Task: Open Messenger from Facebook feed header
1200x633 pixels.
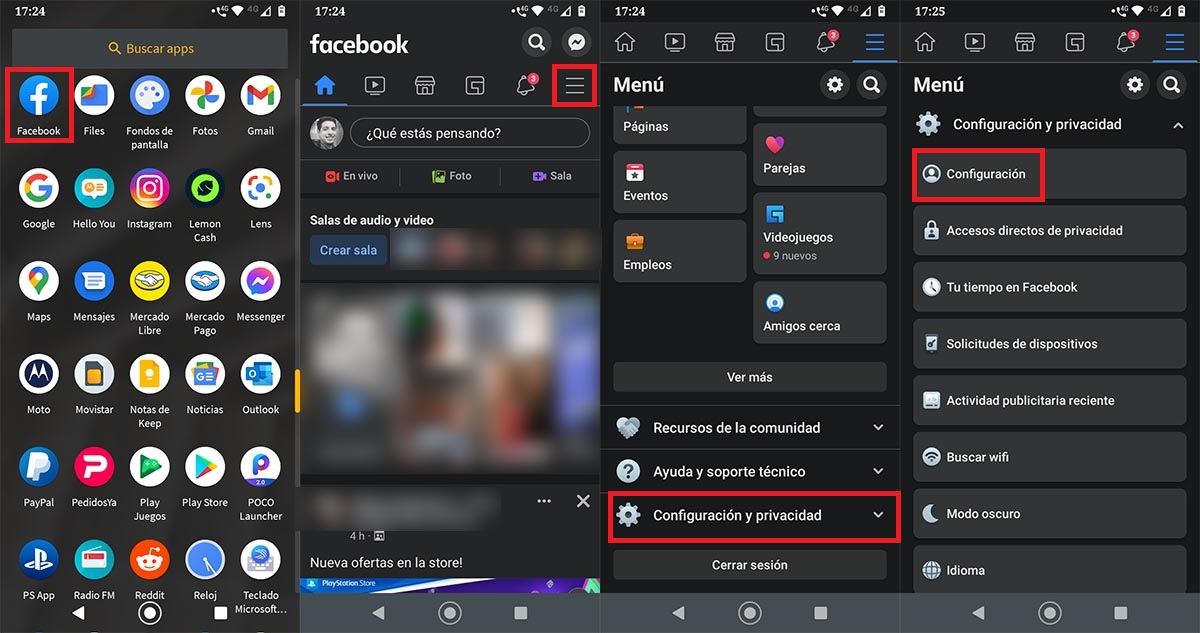Action: (x=576, y=43)
